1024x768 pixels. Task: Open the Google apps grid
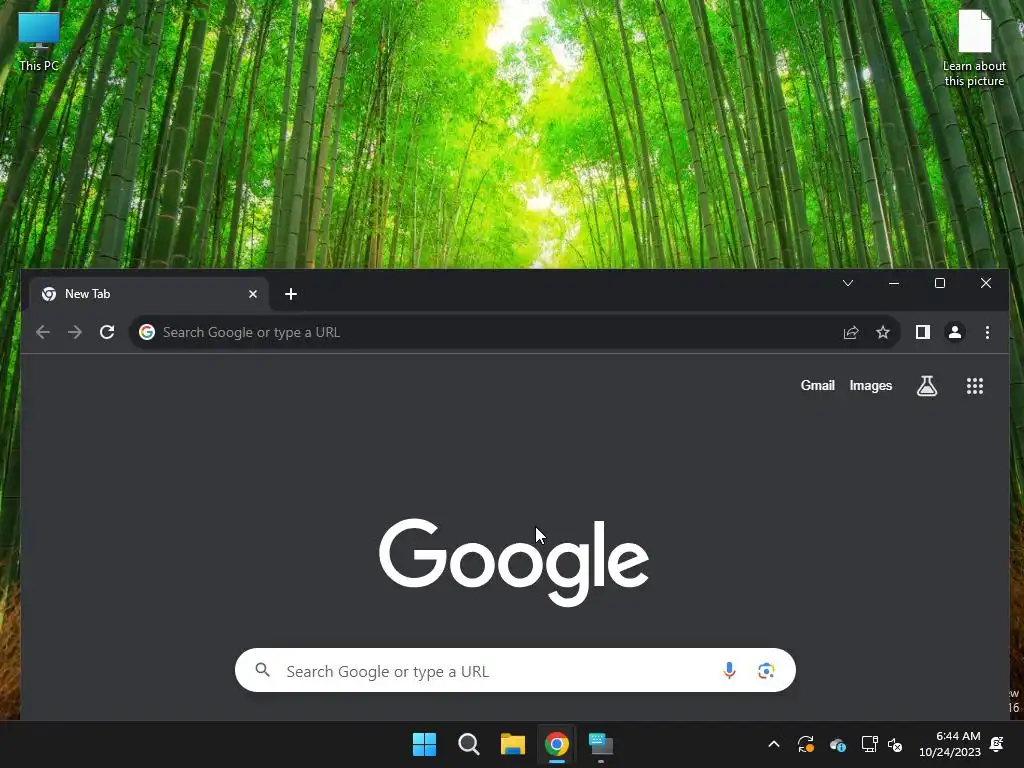pos(975,386)
